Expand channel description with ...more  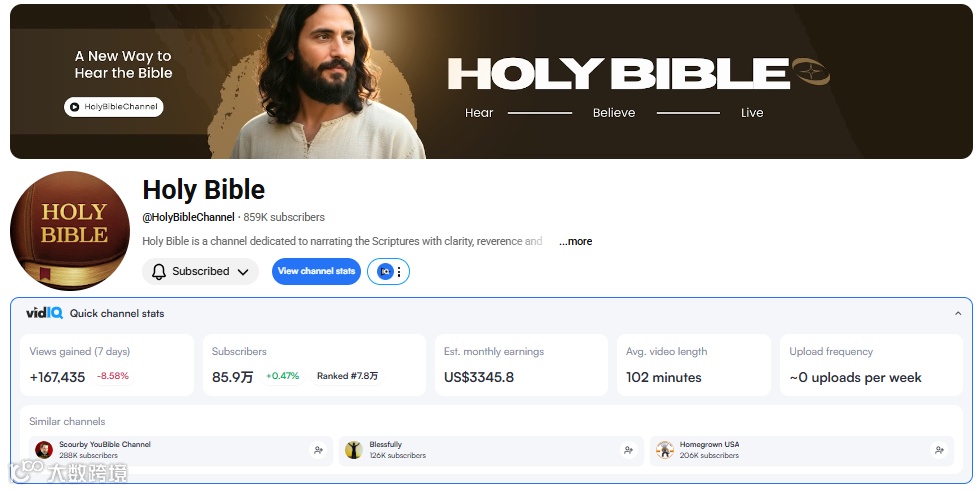point(575,241)
